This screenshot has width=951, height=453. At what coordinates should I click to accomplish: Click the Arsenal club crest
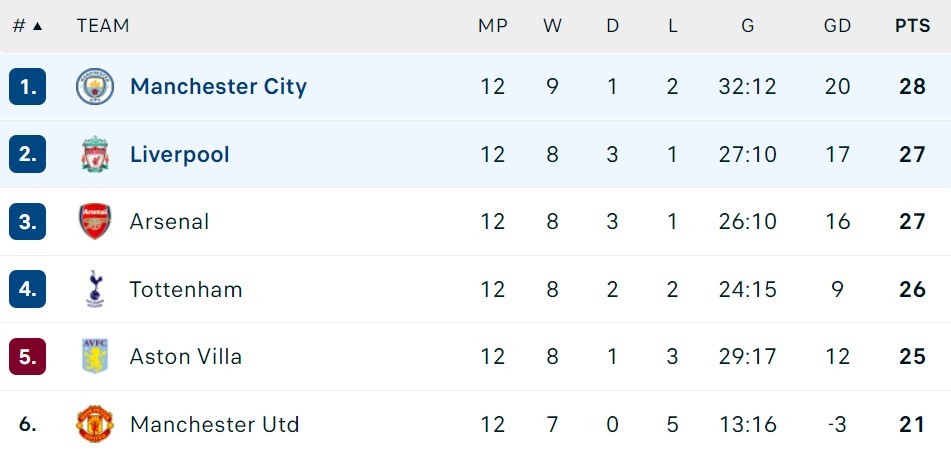point(95,221)
